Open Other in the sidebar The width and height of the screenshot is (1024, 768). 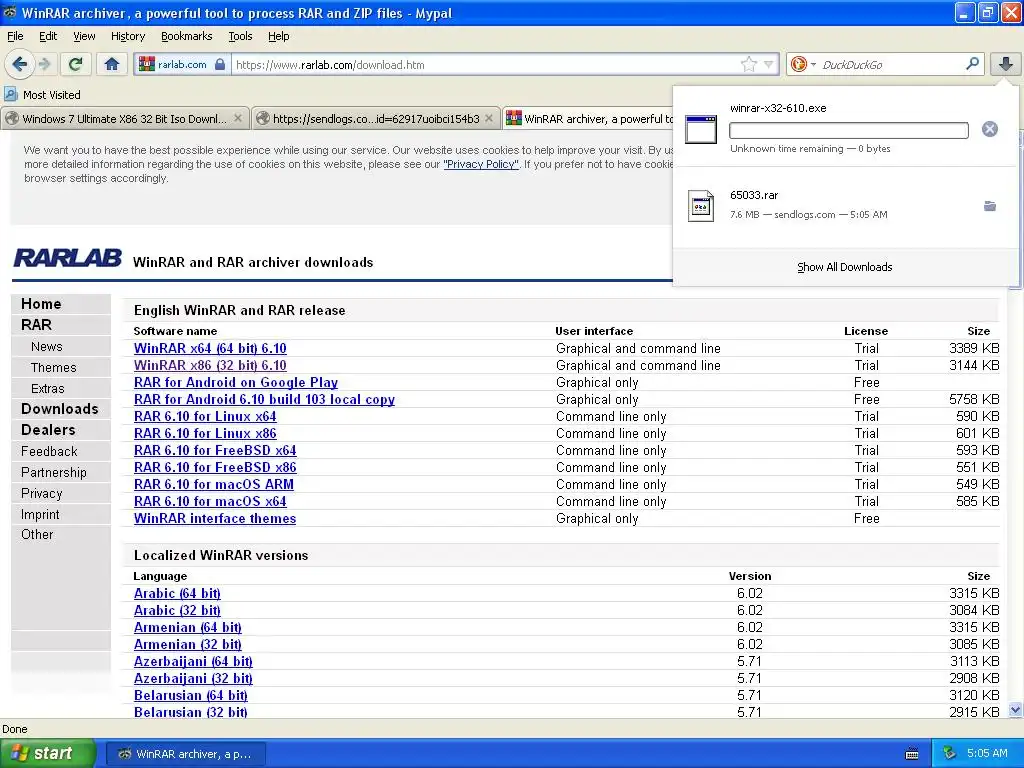pyautogui.click(x=37, y=534)
